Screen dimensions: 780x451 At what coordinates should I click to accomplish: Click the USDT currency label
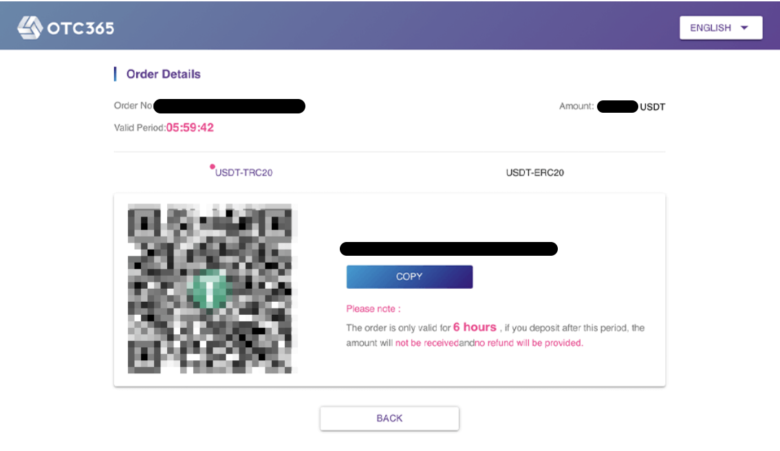click(x=652, y=107)
